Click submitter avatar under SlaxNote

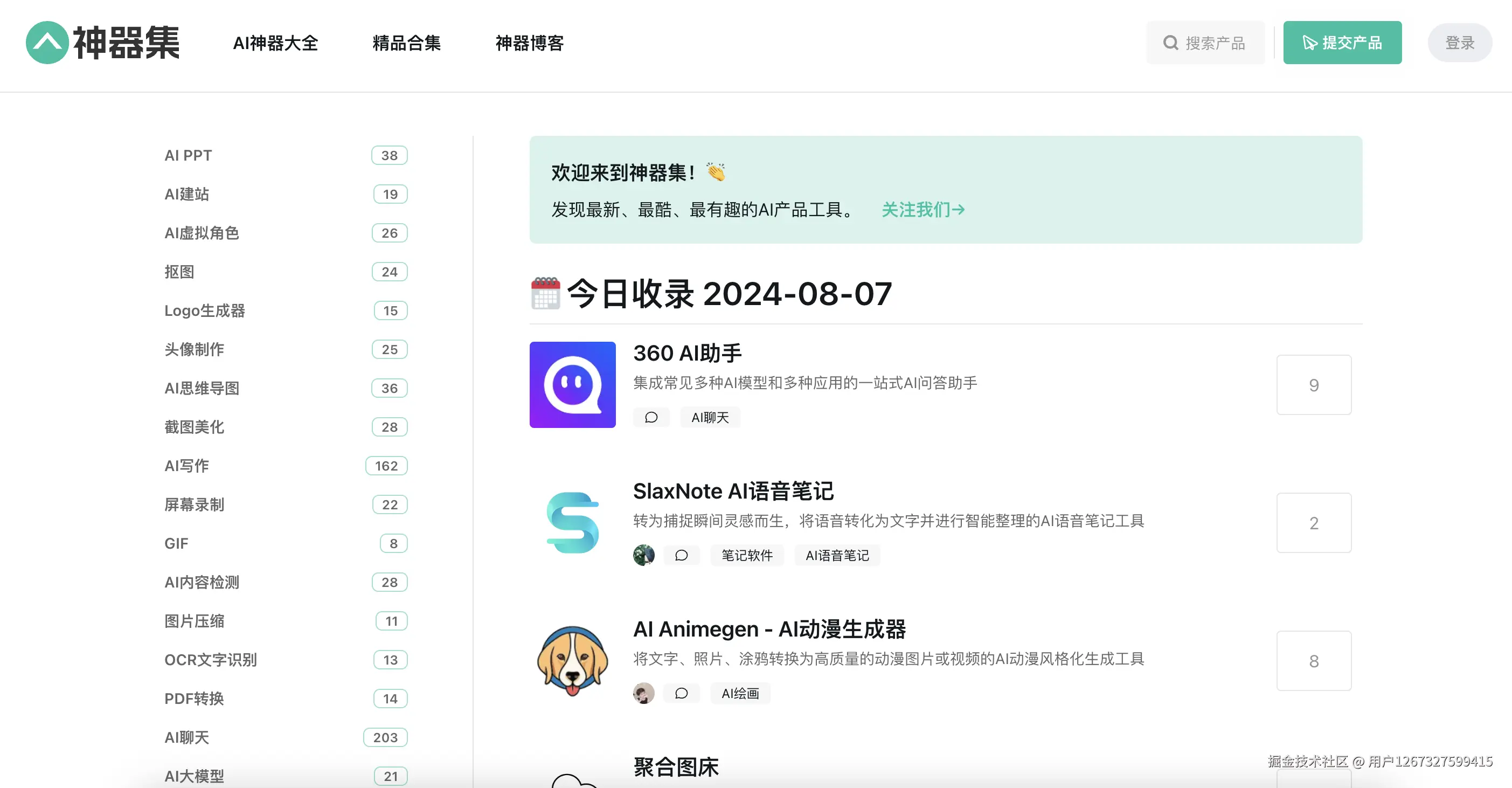click(644, 556)
